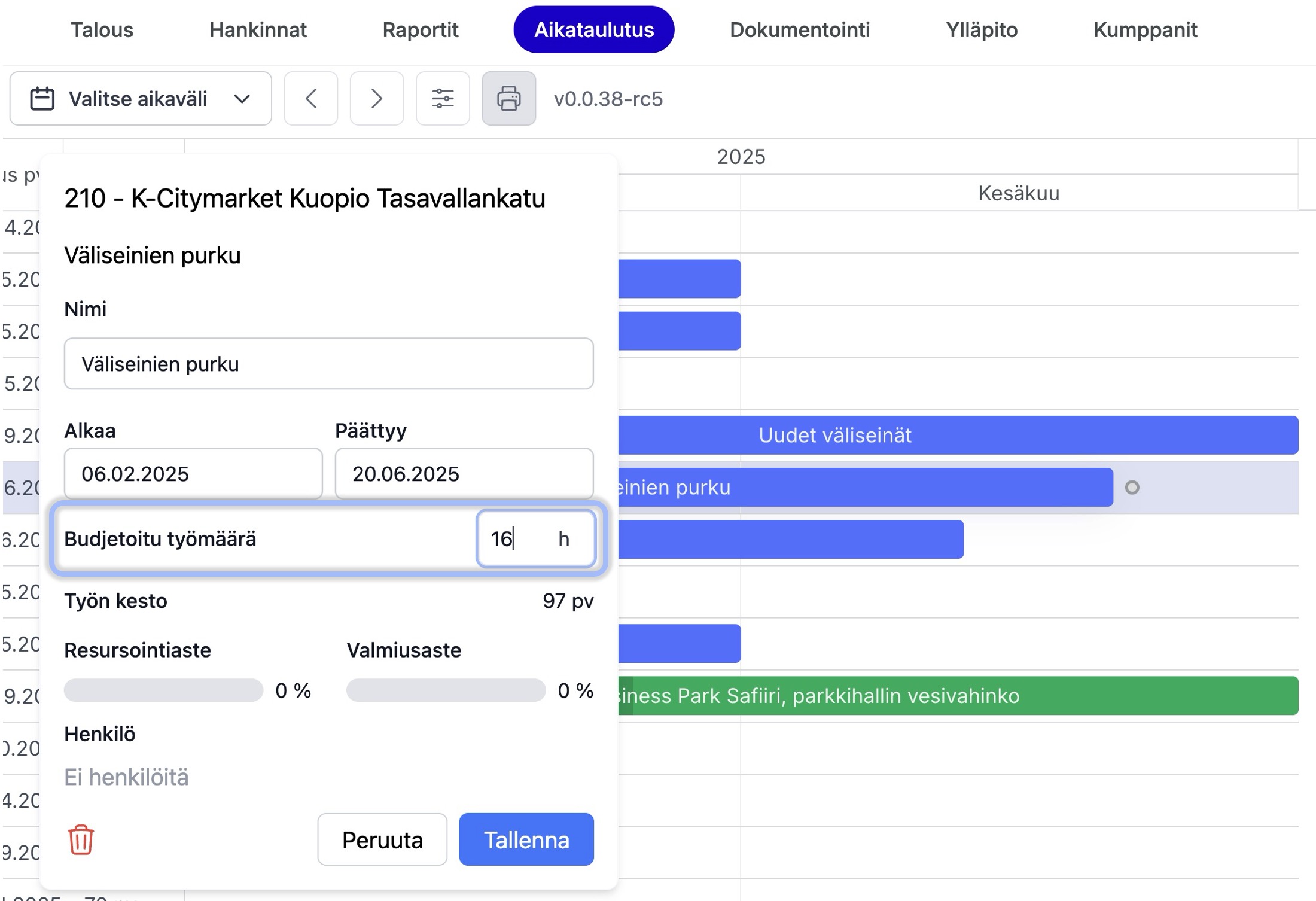Go to previous period with left arrow
The image size is (1316, 901).
point(310,99)
